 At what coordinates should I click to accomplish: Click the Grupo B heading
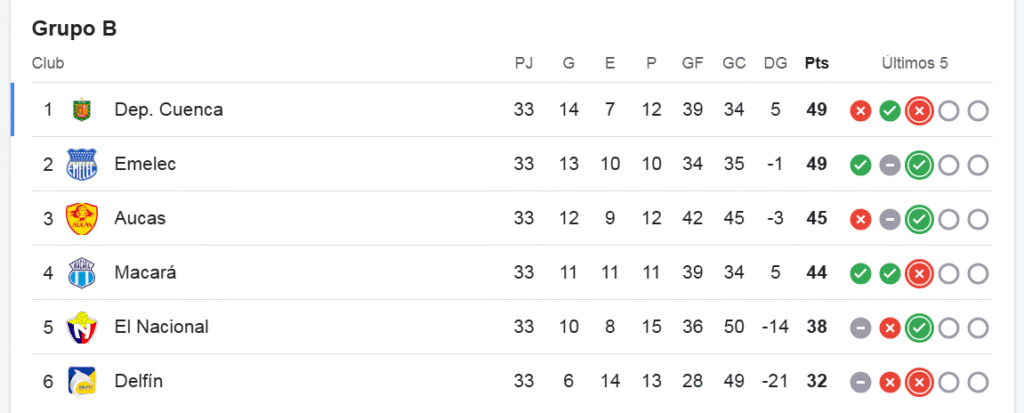click(74, 28)
